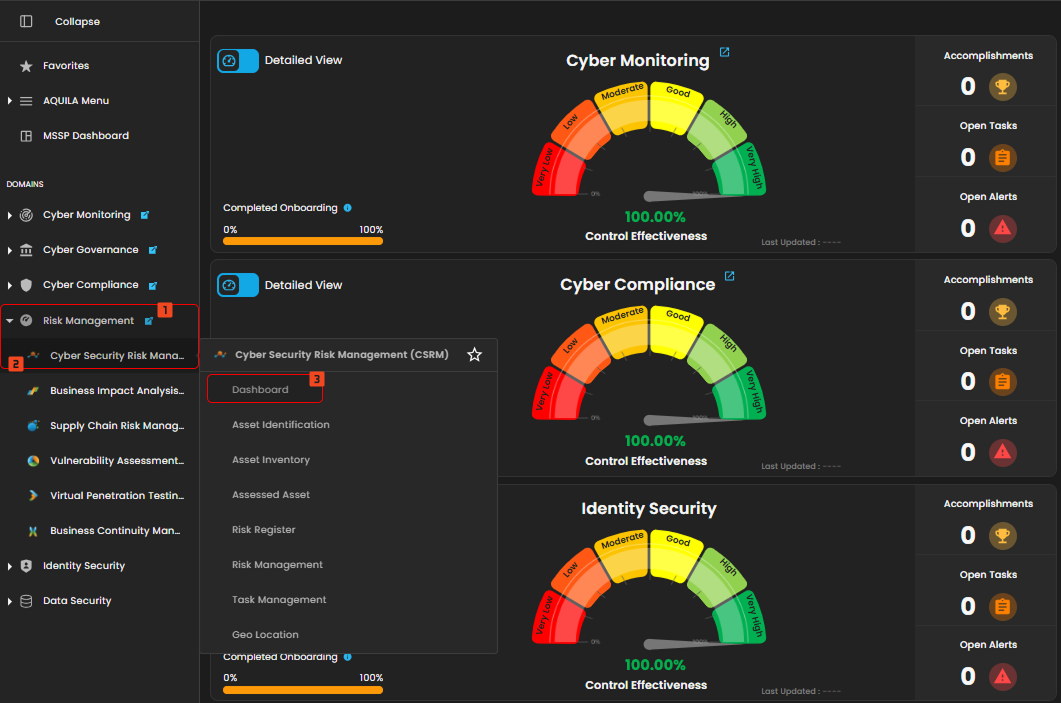Click Cyber Monitoring onboarding progress bar
1061x703 pixels.
[303, 241]
